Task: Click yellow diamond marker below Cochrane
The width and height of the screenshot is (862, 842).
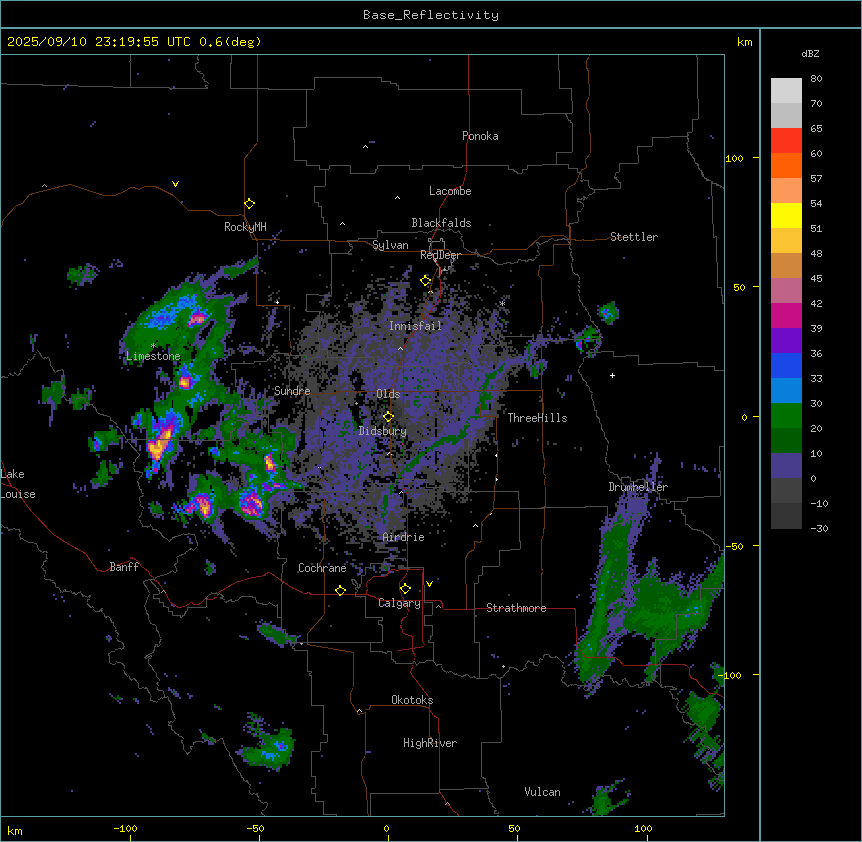Action: [x=340, y=590]
